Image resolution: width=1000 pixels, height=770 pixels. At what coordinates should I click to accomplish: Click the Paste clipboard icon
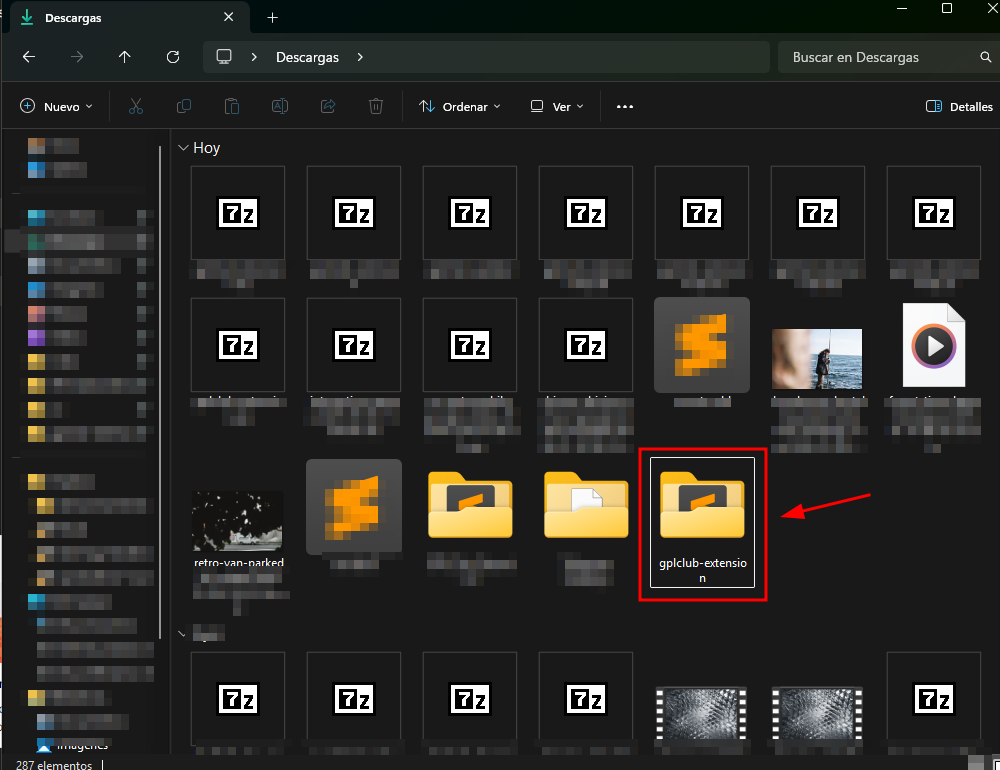click(x=232, y=106)
